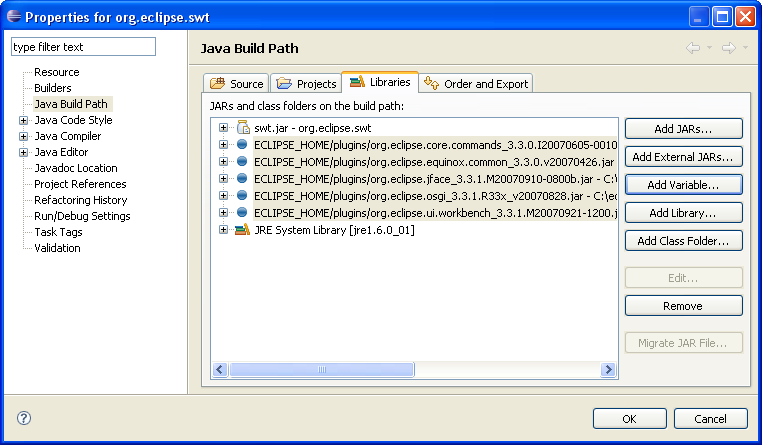Click the type filter text field
Image resolution: width=762 pixels, height=445 pixels.
[84, 47]
